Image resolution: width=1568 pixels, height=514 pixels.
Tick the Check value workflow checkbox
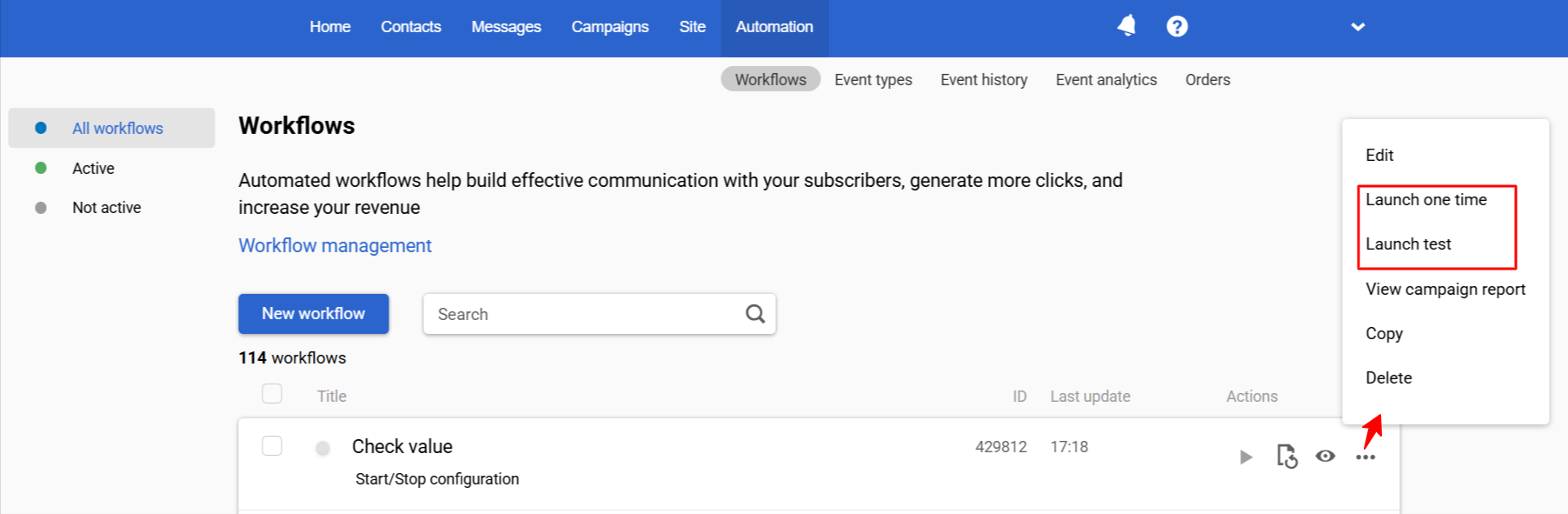point(272,446)
